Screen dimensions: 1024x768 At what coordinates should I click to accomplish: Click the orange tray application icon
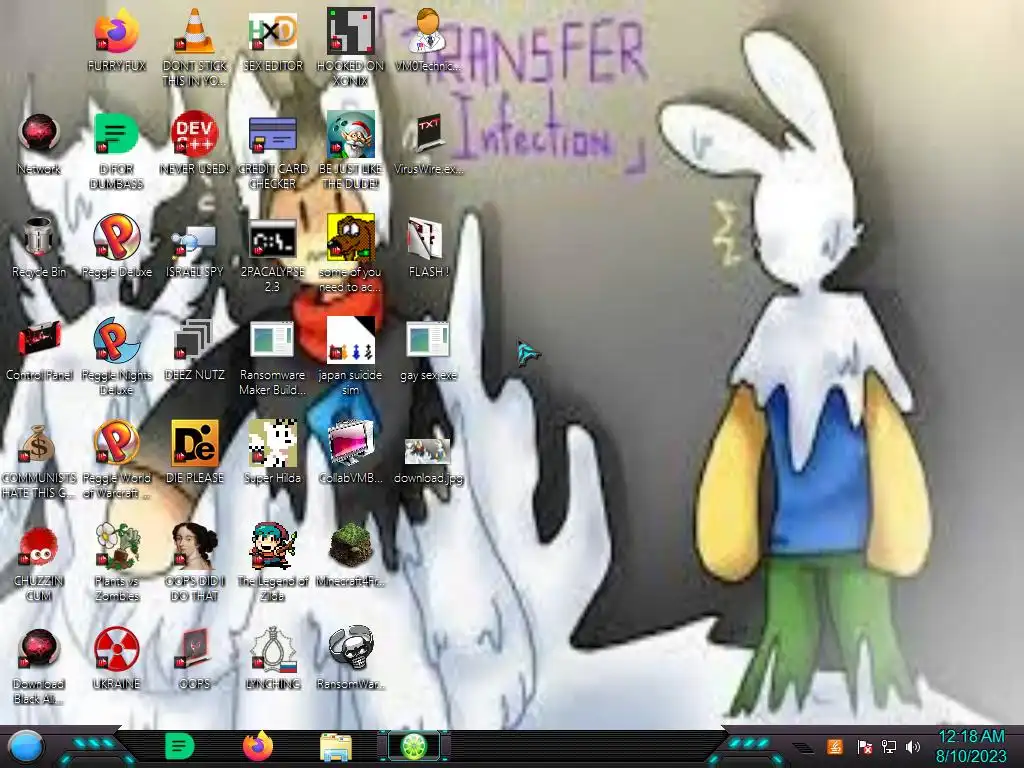[x=835, y=746]
